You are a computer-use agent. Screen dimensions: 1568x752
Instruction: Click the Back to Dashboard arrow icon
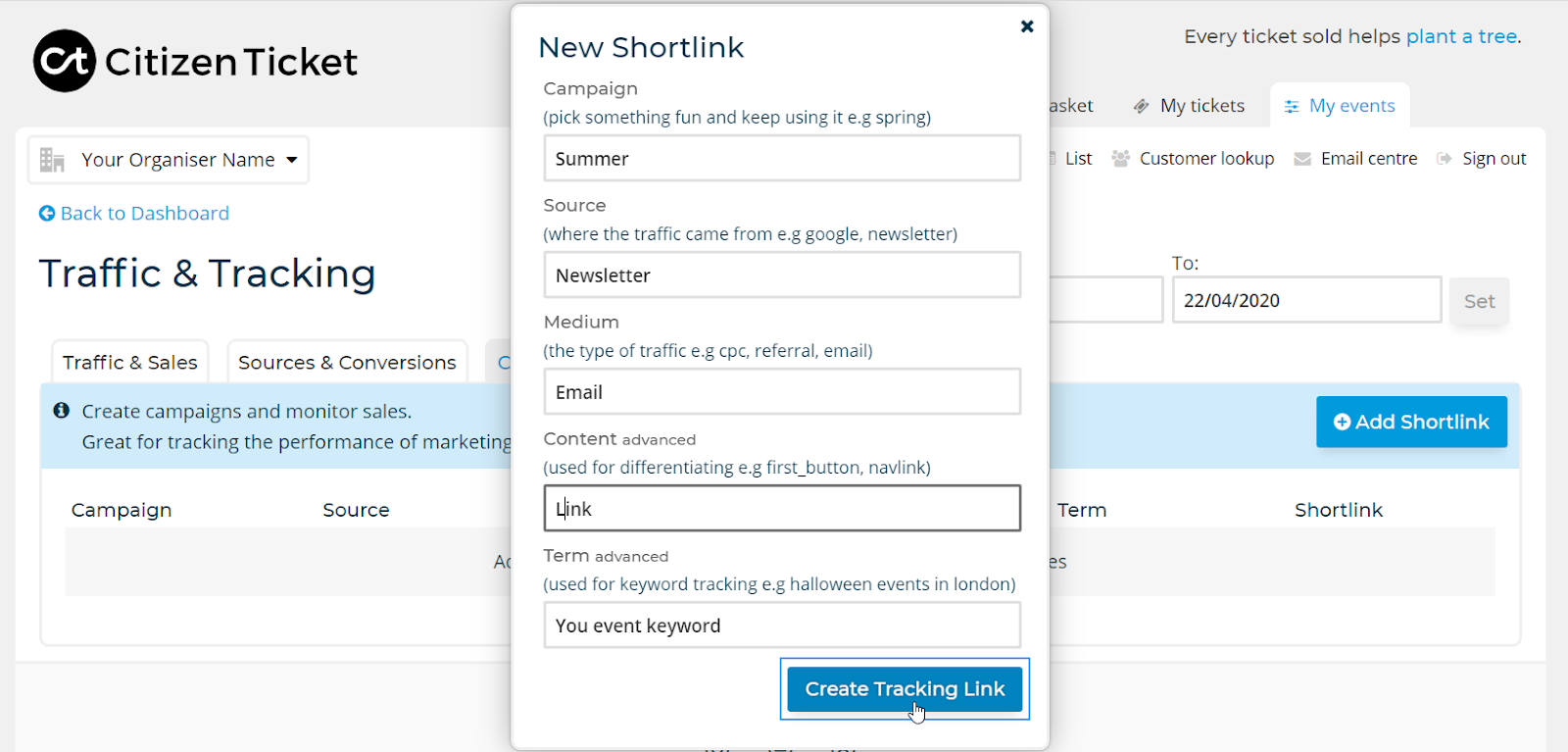click(47, 214)
